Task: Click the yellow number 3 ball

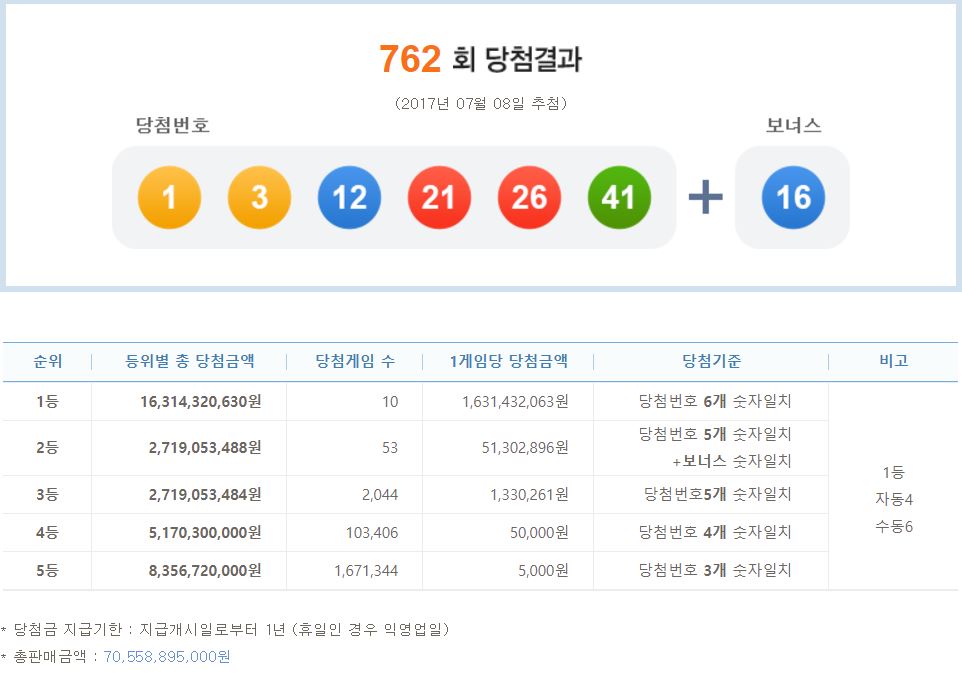Action: point(259,197)
